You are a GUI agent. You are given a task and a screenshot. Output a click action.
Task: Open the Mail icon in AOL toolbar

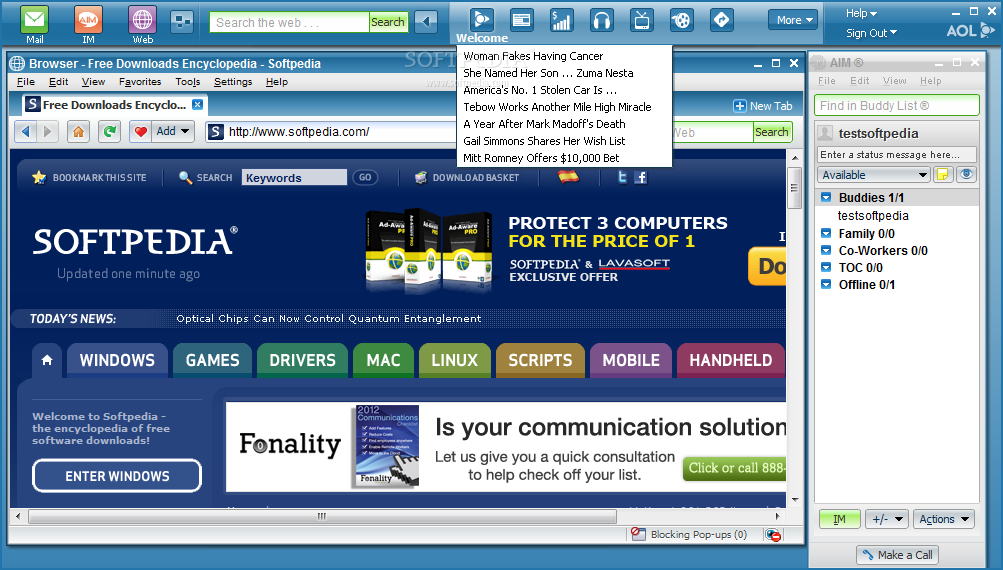(35, 20)
